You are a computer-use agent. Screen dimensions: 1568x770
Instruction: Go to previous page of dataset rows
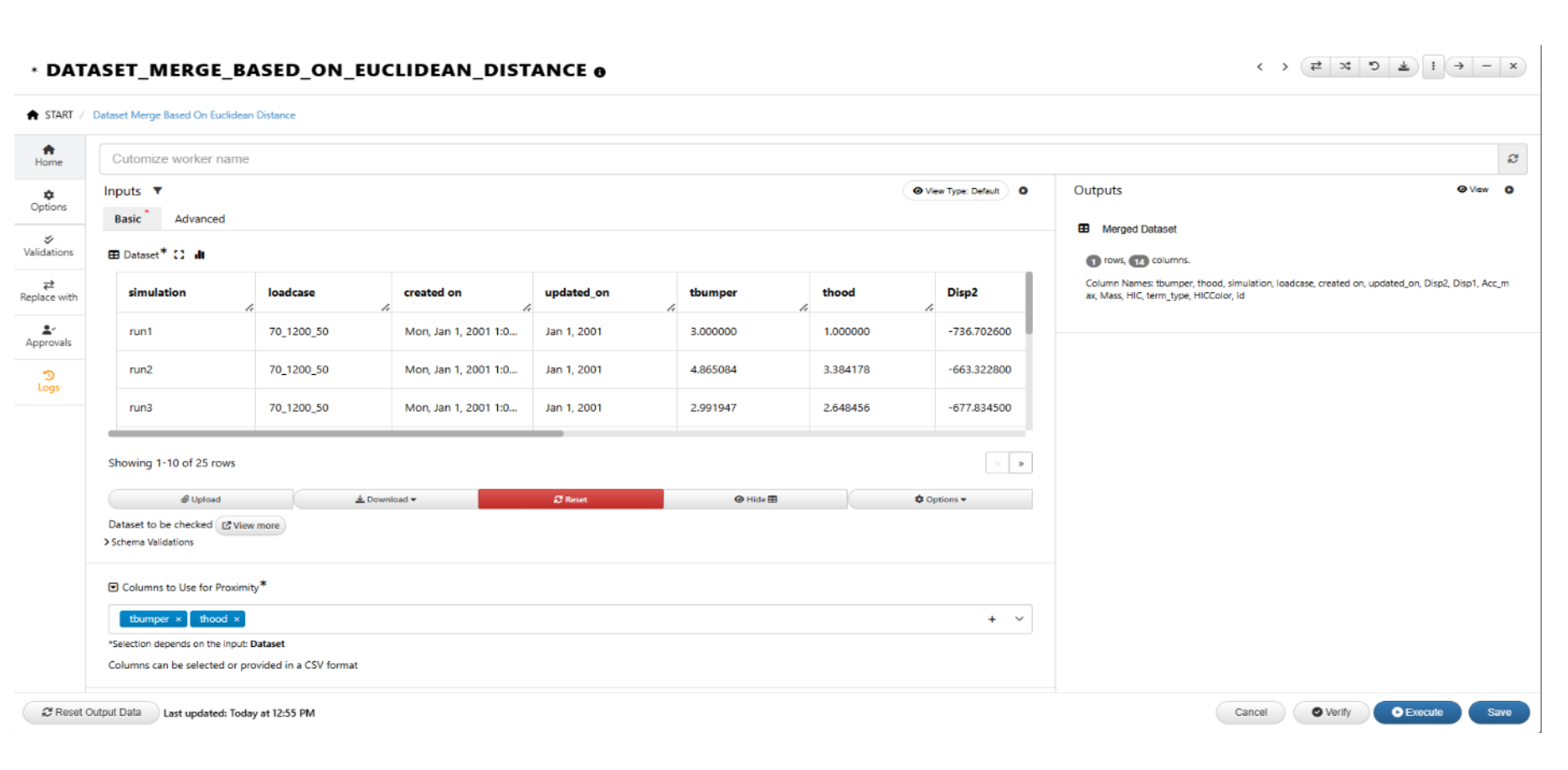998,463
